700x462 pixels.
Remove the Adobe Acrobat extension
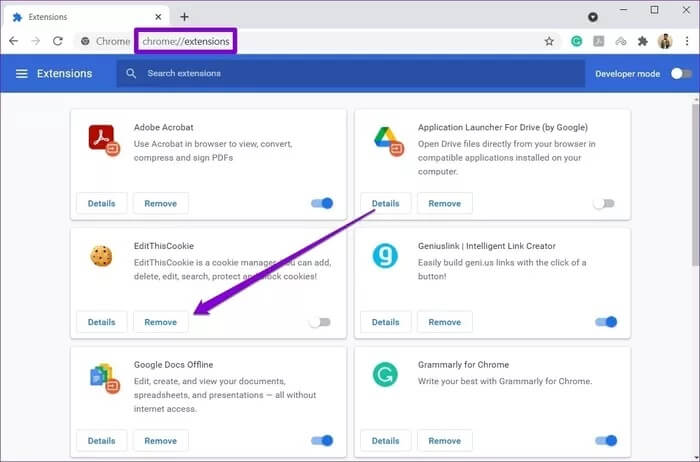tap(161, 204)
